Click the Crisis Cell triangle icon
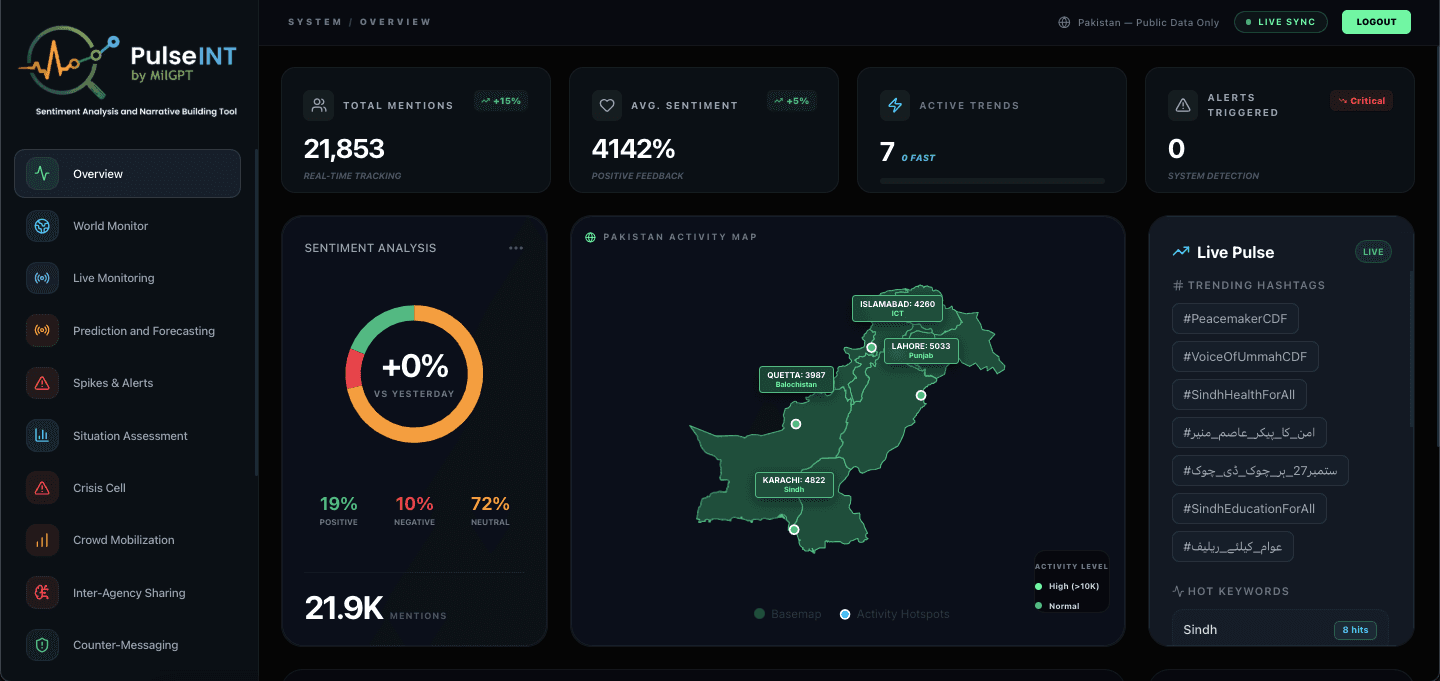This screenshot has width=1440, height=681. (x=42, y=488)
